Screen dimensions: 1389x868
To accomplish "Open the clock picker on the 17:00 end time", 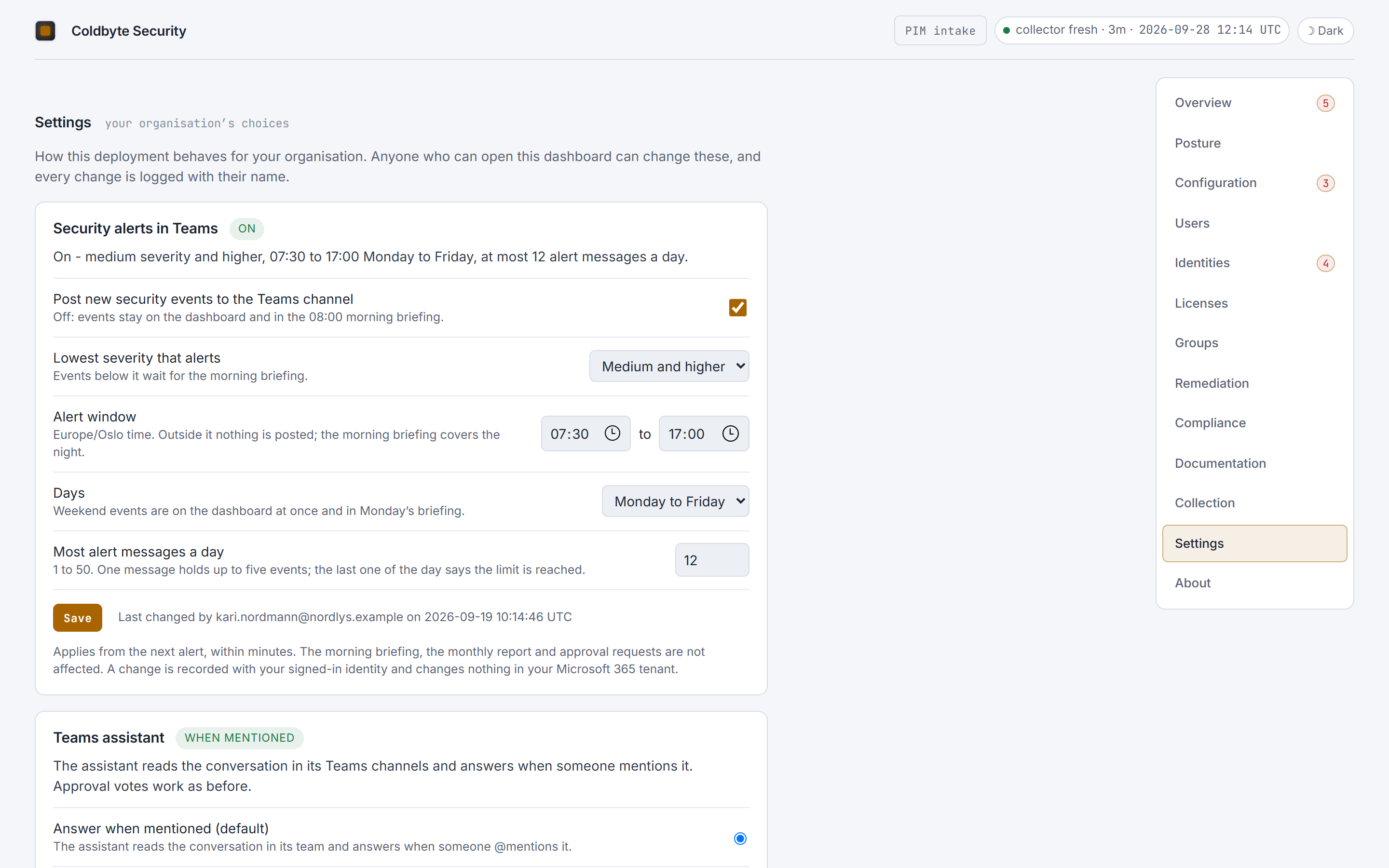I will tap(730, 434).
